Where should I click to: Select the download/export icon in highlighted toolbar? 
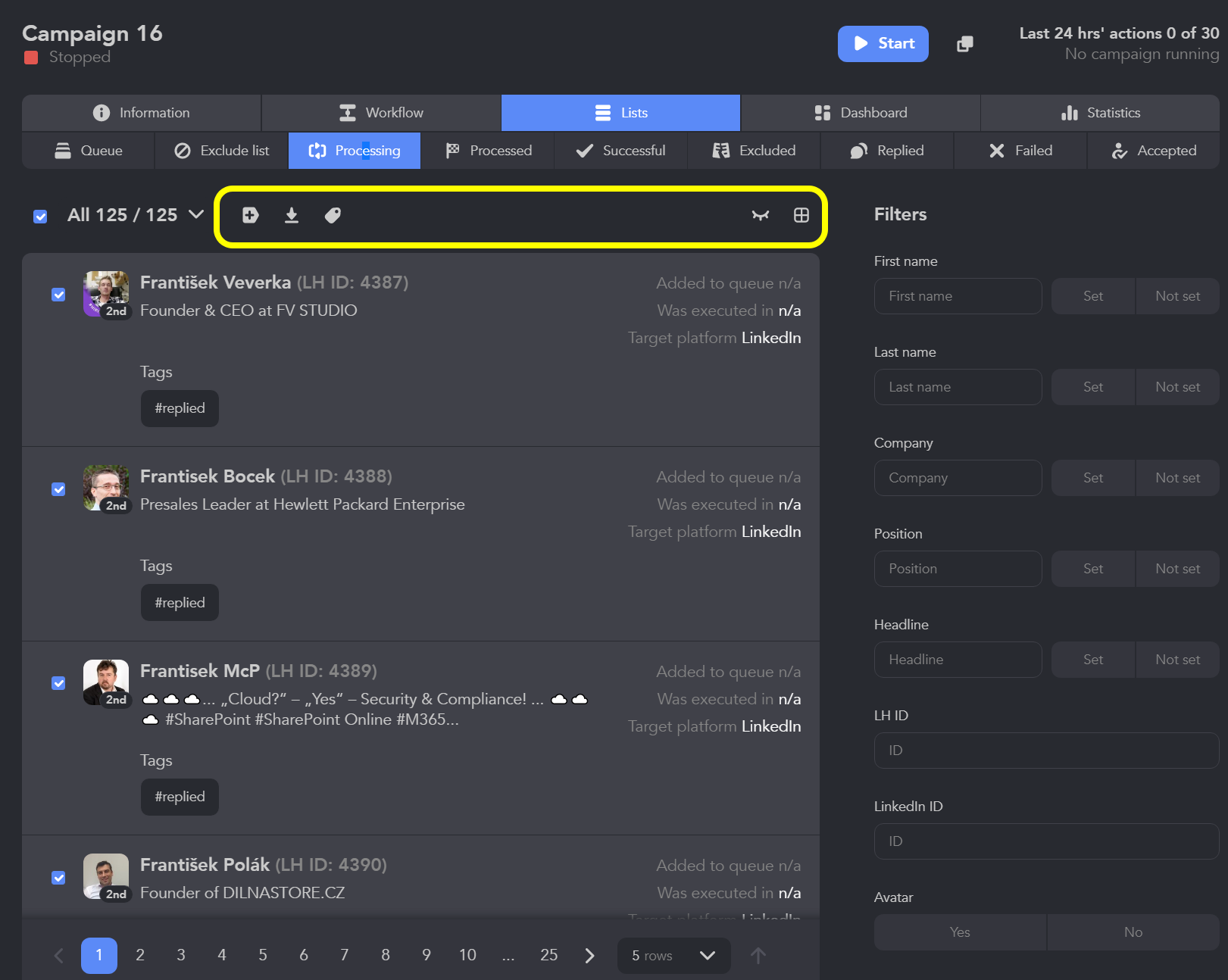pyautogui.click(x=292, y=215)
